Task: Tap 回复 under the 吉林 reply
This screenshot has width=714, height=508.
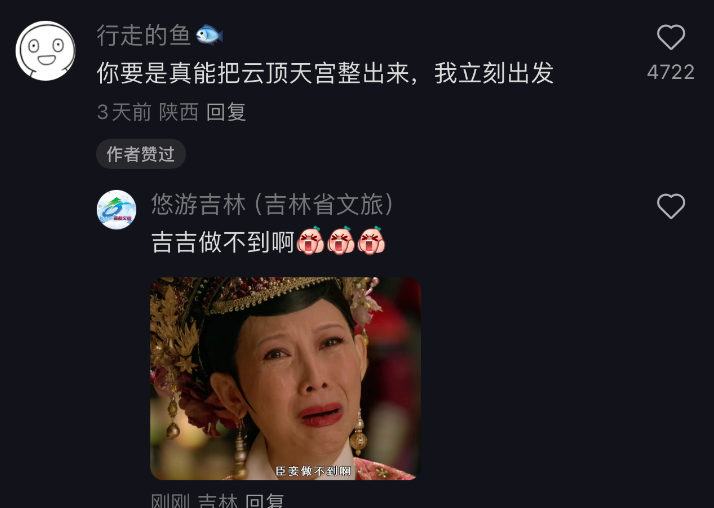Action: coord(265,501)
